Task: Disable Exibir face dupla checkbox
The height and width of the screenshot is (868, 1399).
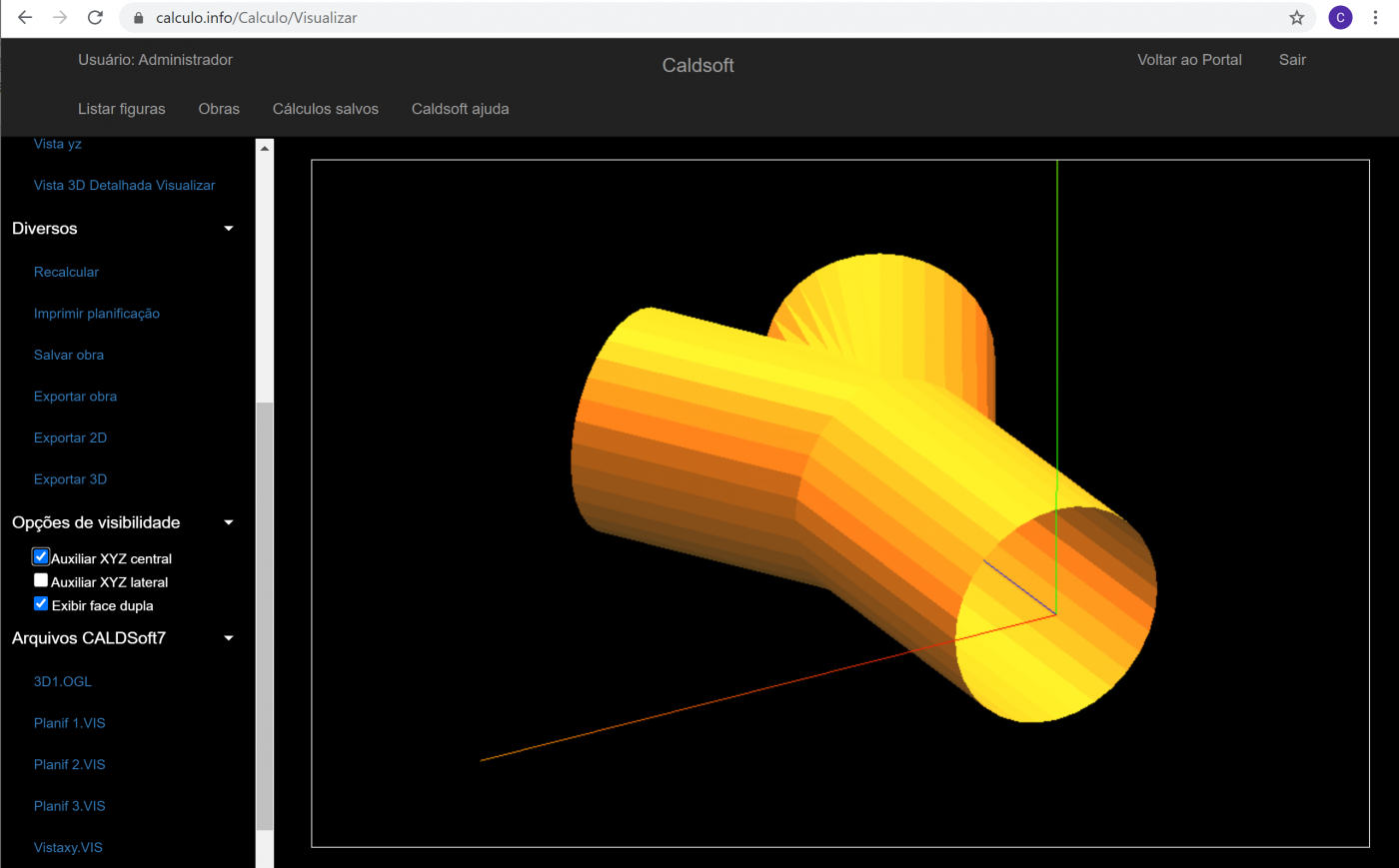Action: [41, 604]
